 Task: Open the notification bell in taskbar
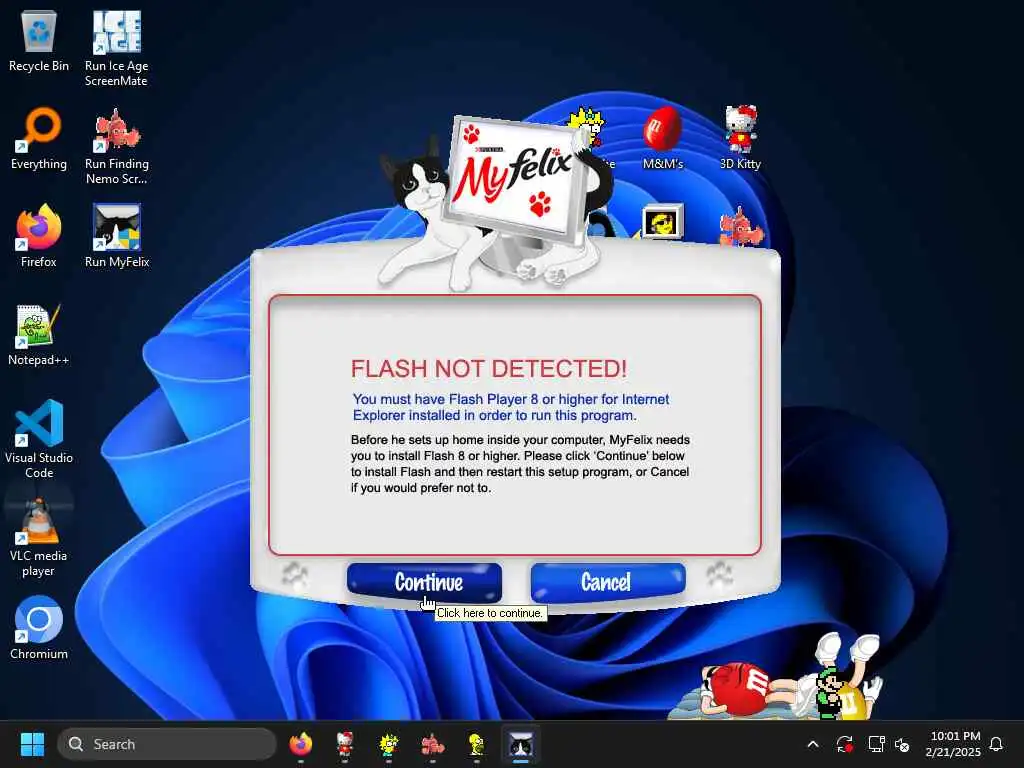996,744
